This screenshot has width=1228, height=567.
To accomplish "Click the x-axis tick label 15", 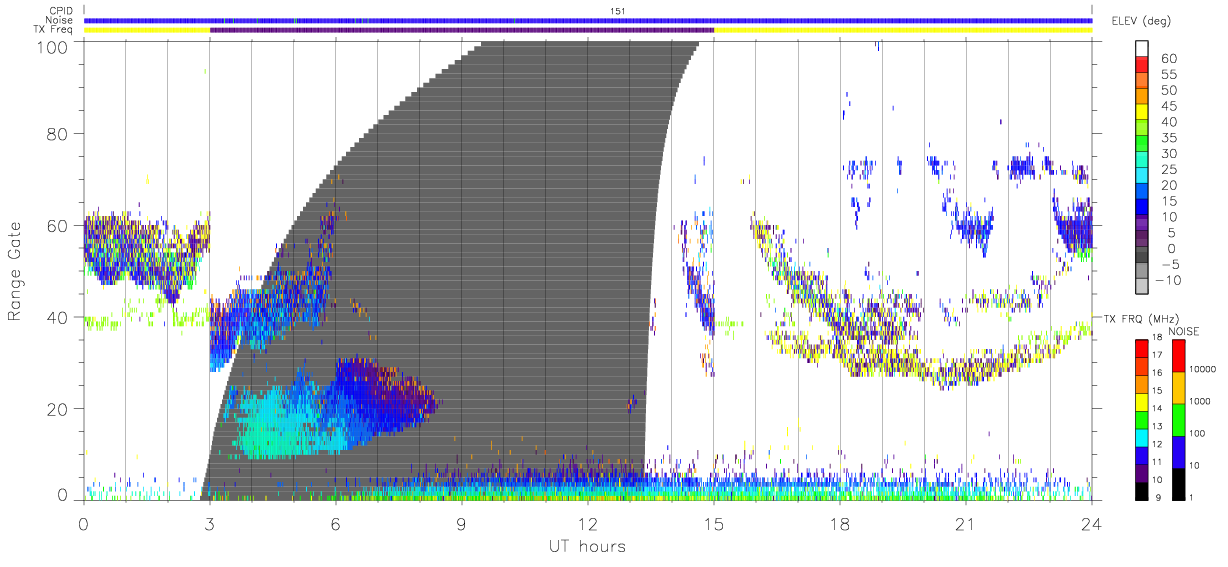I will click(x=714, y=524).
